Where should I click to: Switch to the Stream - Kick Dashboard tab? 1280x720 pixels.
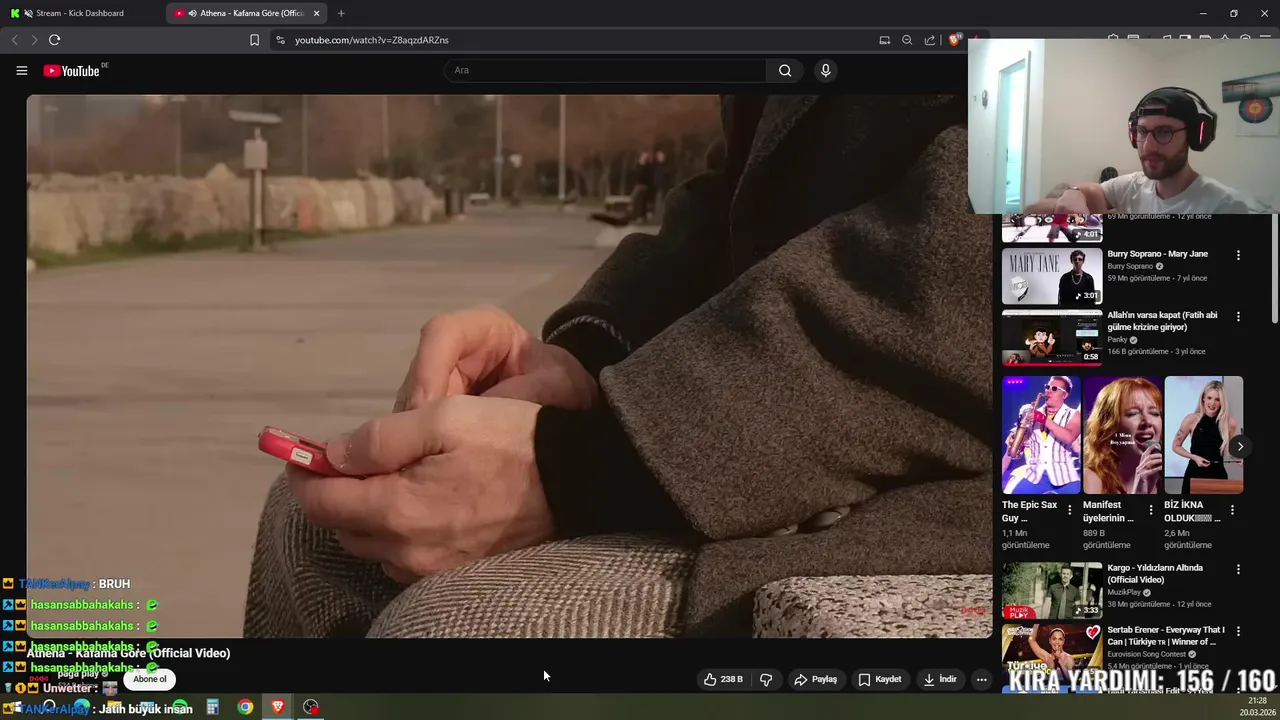tap(82, 13)
